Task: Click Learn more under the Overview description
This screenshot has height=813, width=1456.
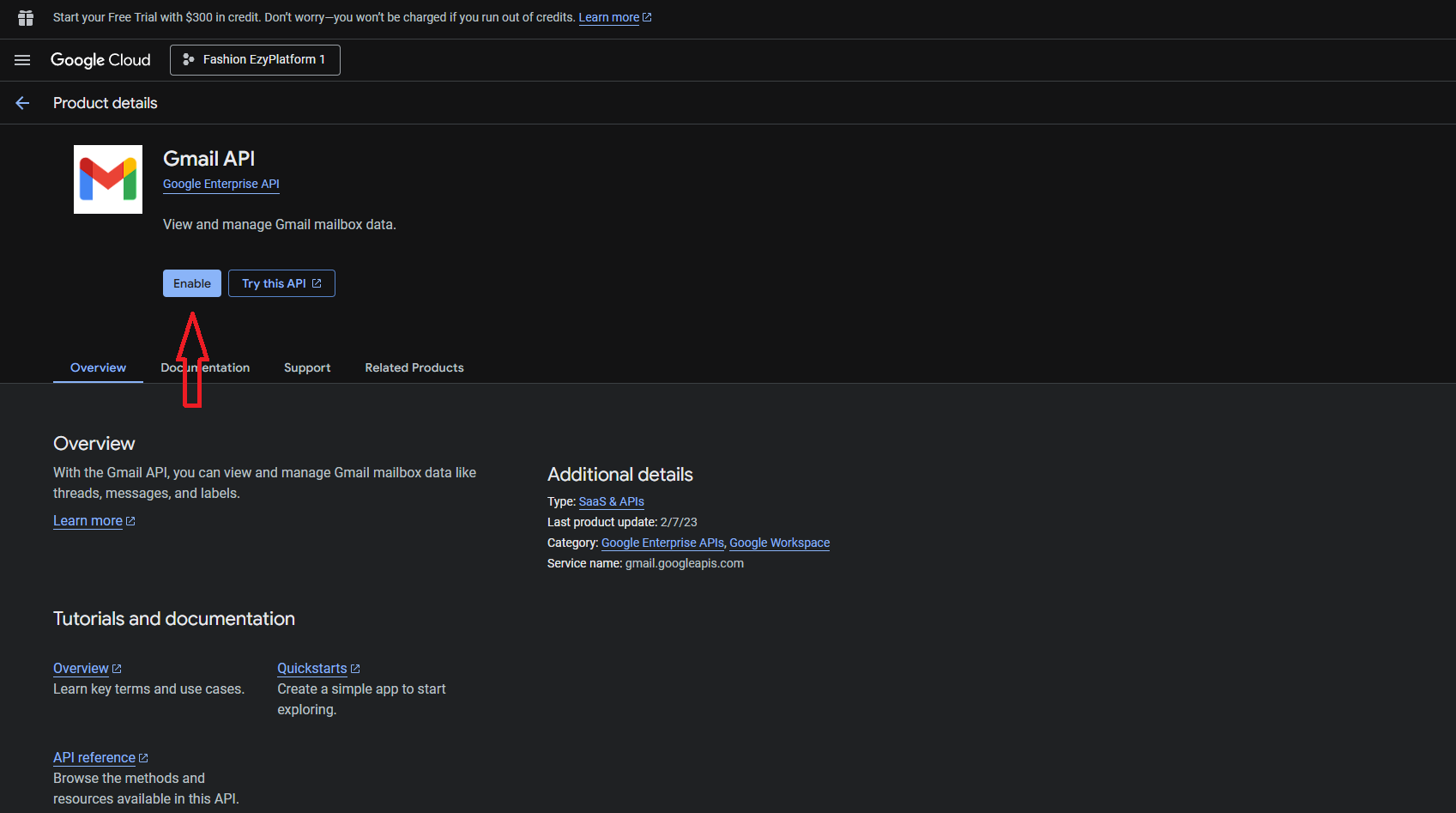Action: click(88, 521)
